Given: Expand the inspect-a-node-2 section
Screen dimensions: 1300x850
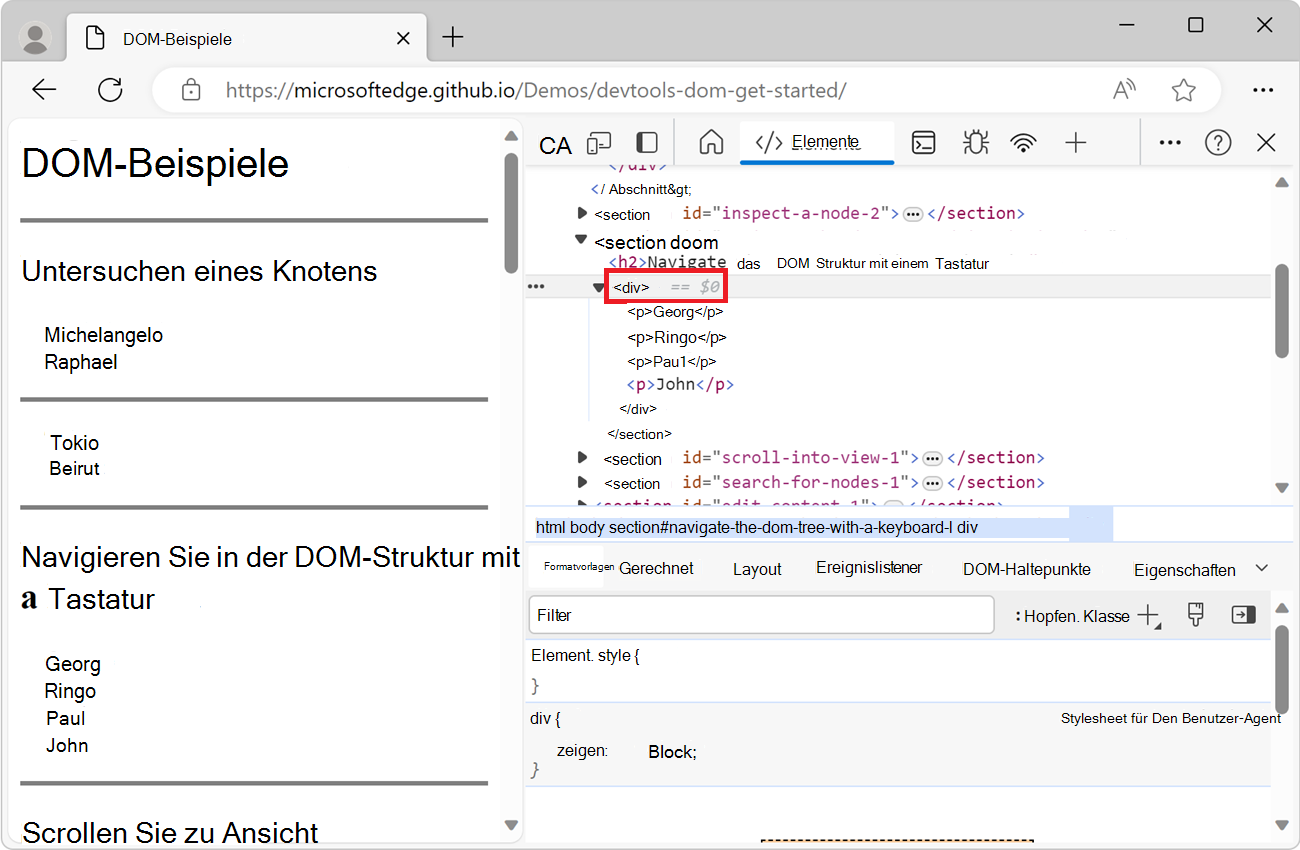Looking at the screenshot, I should 583,213.
